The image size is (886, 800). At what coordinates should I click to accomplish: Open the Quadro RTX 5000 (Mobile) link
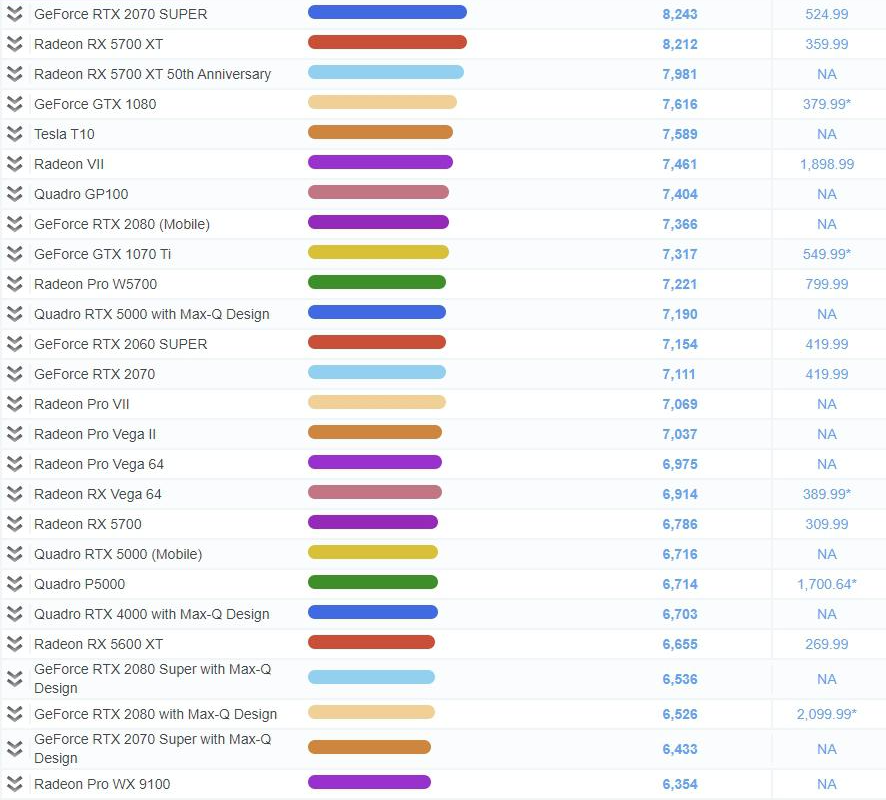tap(118, 554)
